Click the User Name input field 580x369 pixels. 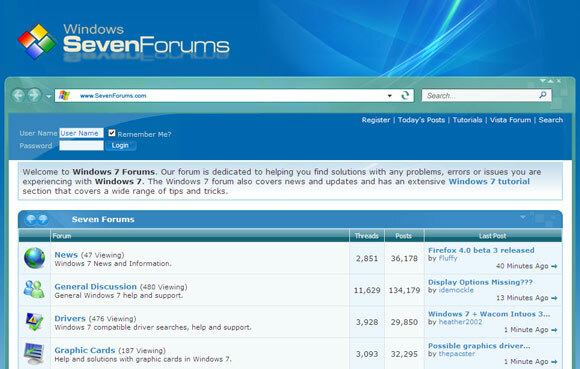point(81,133)
